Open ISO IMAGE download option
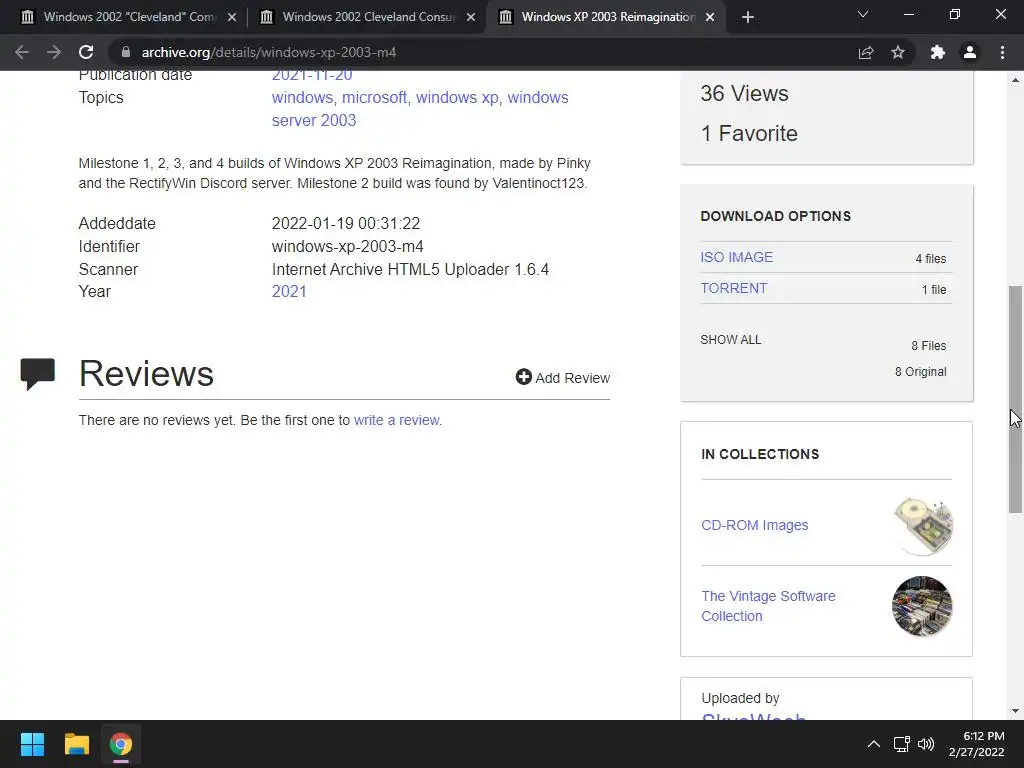The width and height of the screenshot is (1024, 768). [x=737, y=257]
